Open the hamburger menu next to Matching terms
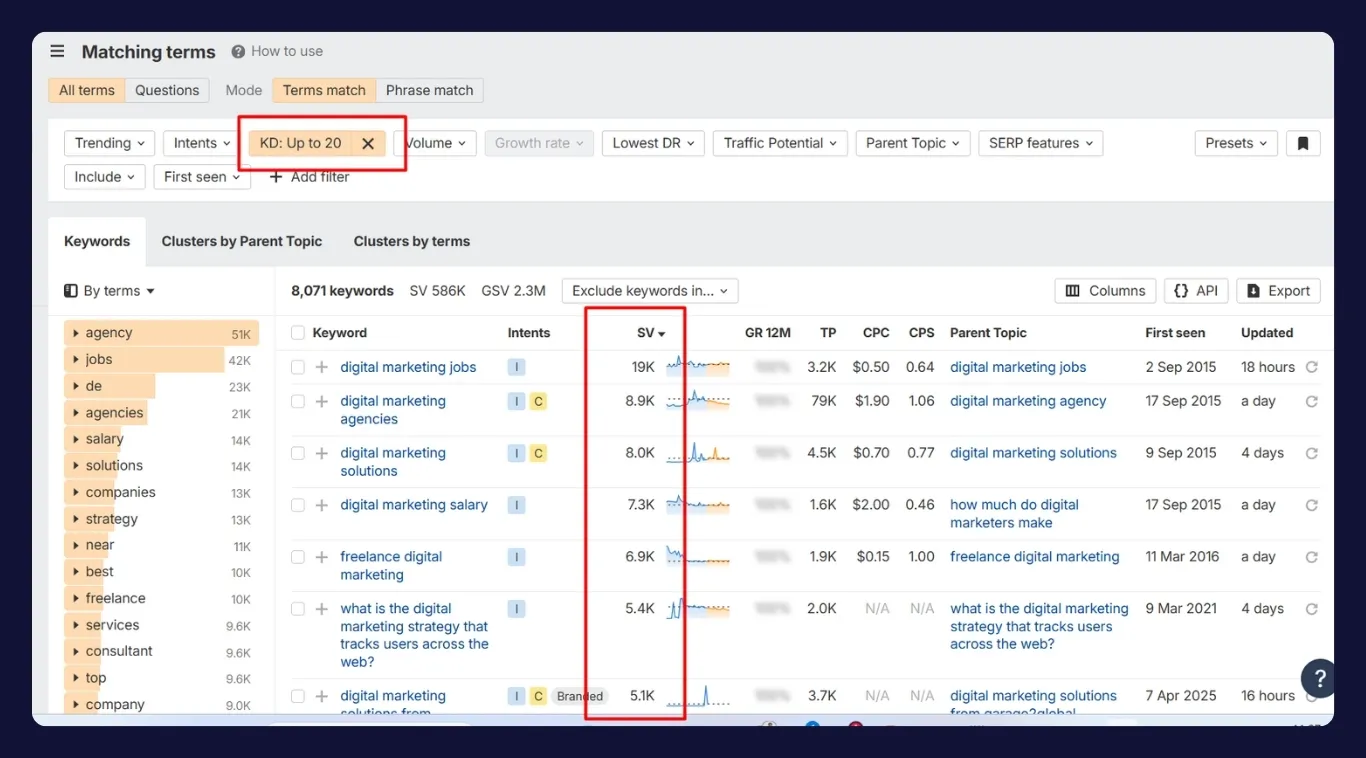This screenshot has width=1366, height=758. pos(57,51)
